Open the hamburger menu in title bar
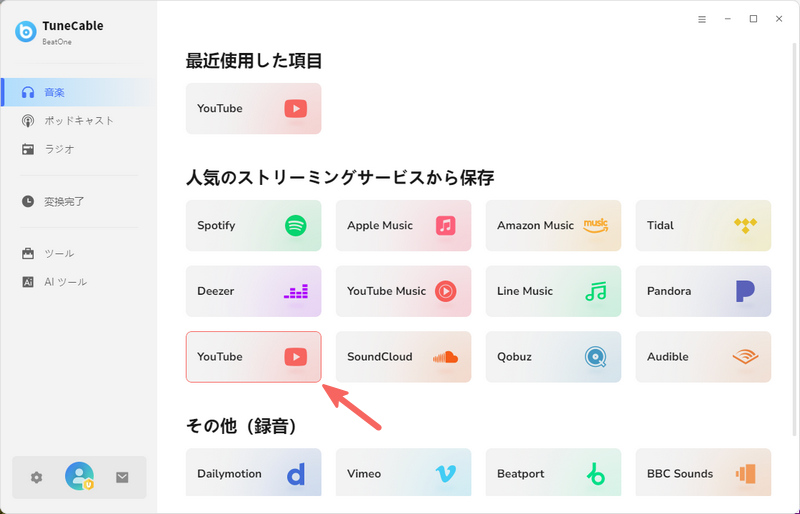This screenshot has height=514, width=800. pyautogui.click(x=702, y=19)
